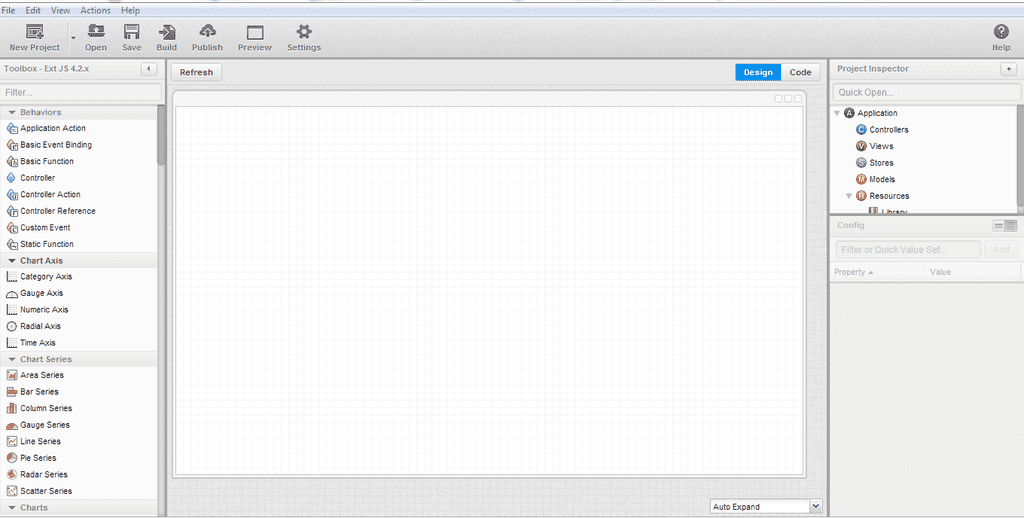This screenshot has height=518, width=1024.
Task: Collapse the Charts group
Action: (12, 508)
